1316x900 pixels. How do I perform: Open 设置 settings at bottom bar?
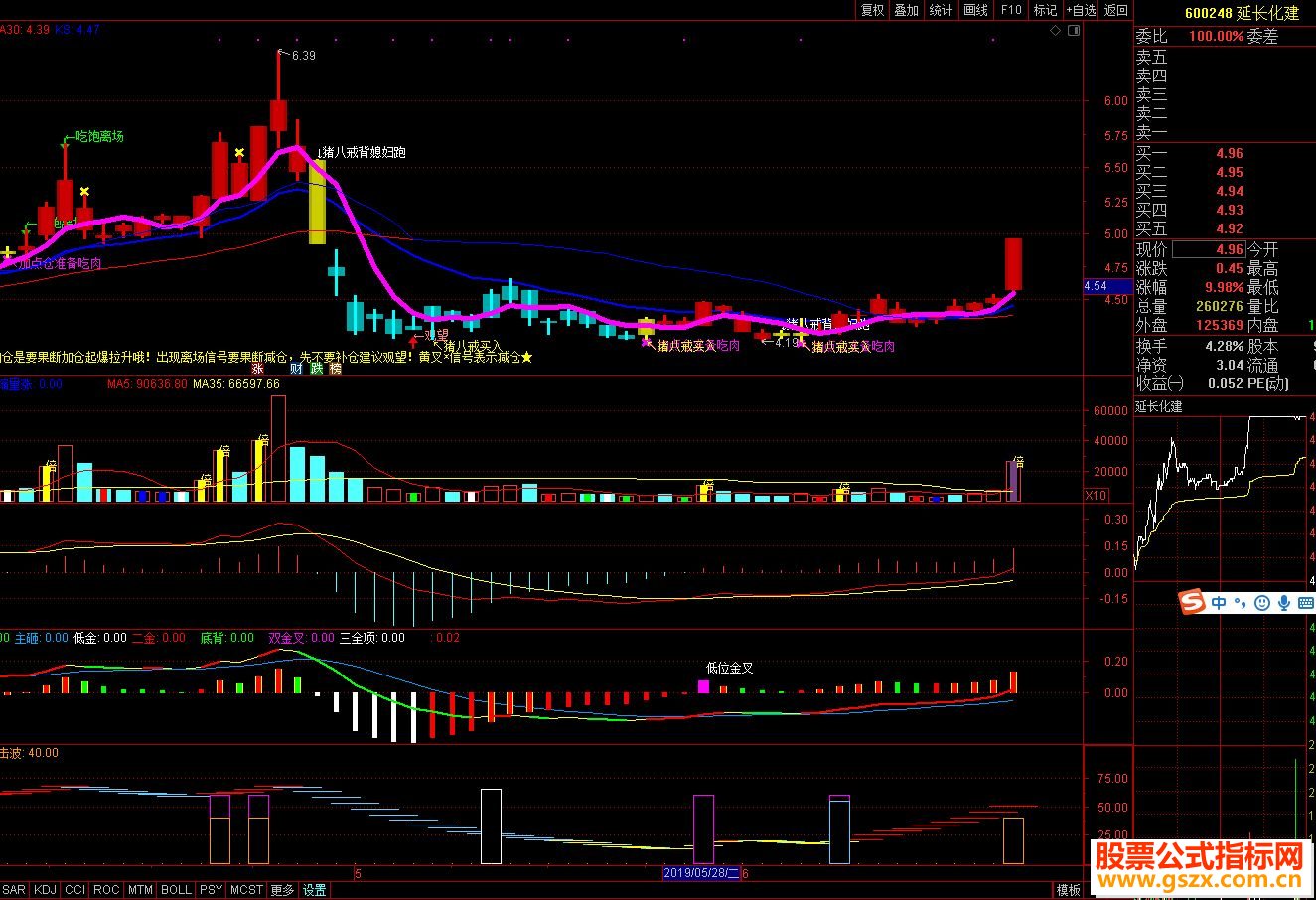pos(314,890)
